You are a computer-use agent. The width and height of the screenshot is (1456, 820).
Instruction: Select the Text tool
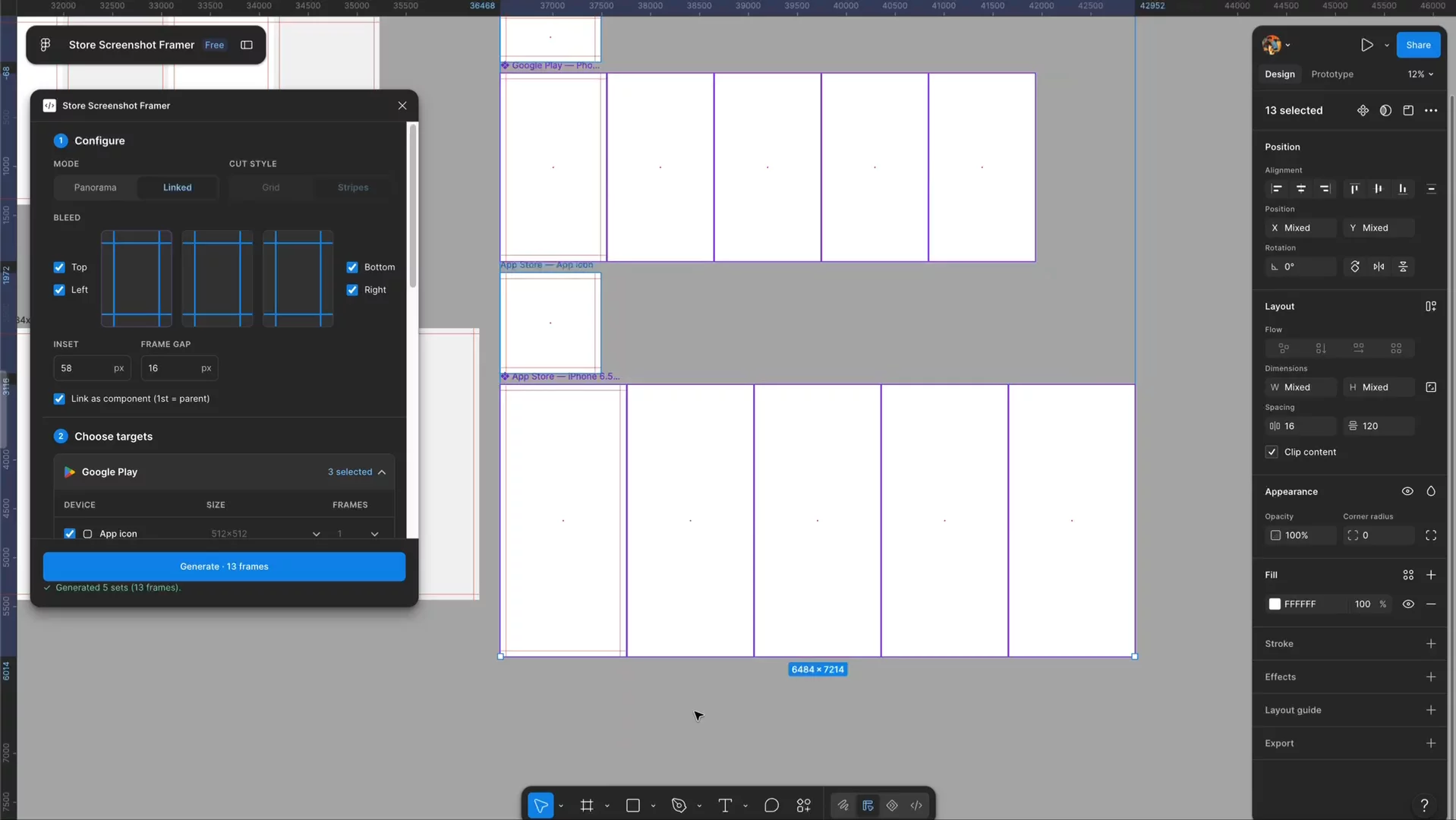(725, 805)
